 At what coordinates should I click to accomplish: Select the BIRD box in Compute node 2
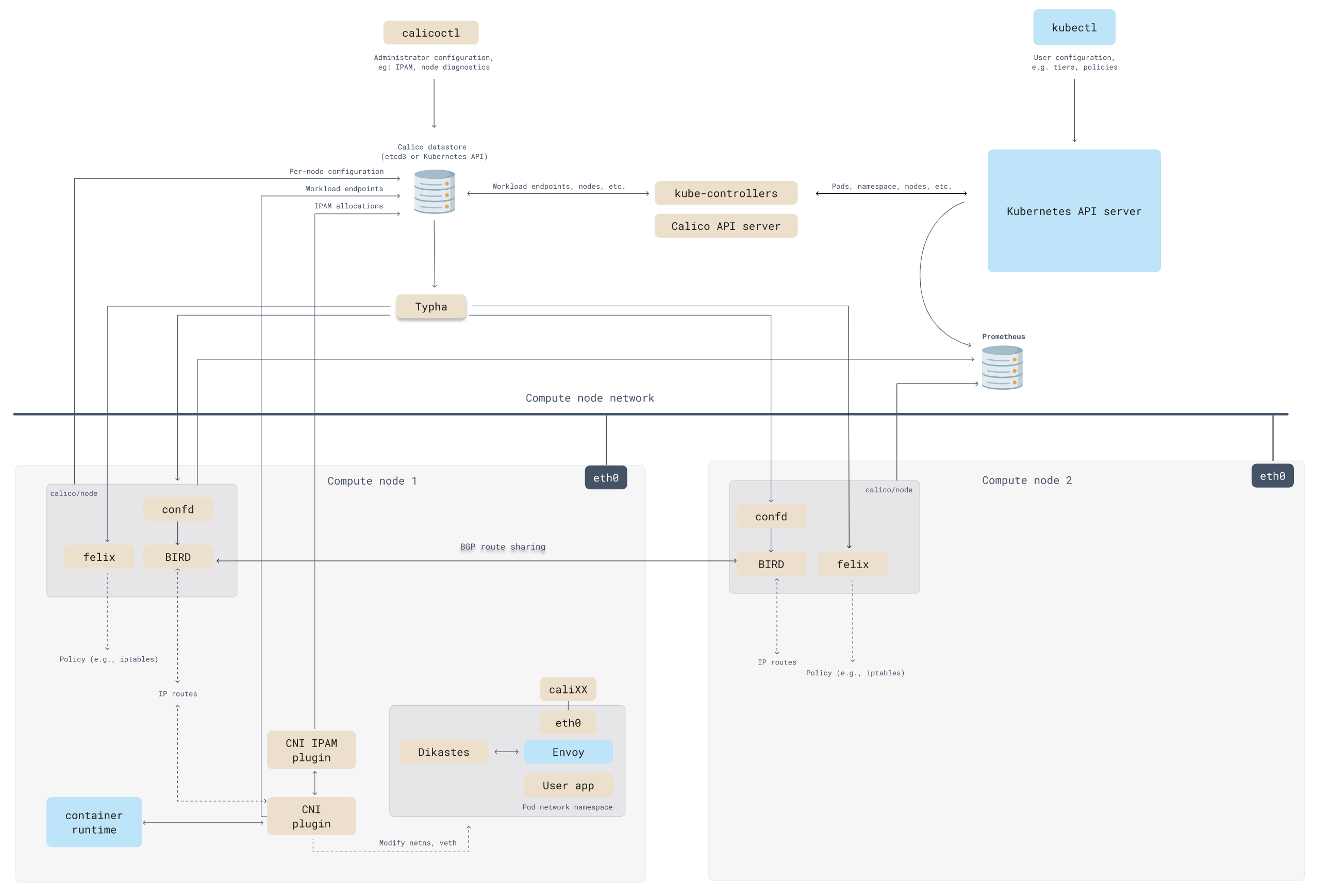(771, 564)
